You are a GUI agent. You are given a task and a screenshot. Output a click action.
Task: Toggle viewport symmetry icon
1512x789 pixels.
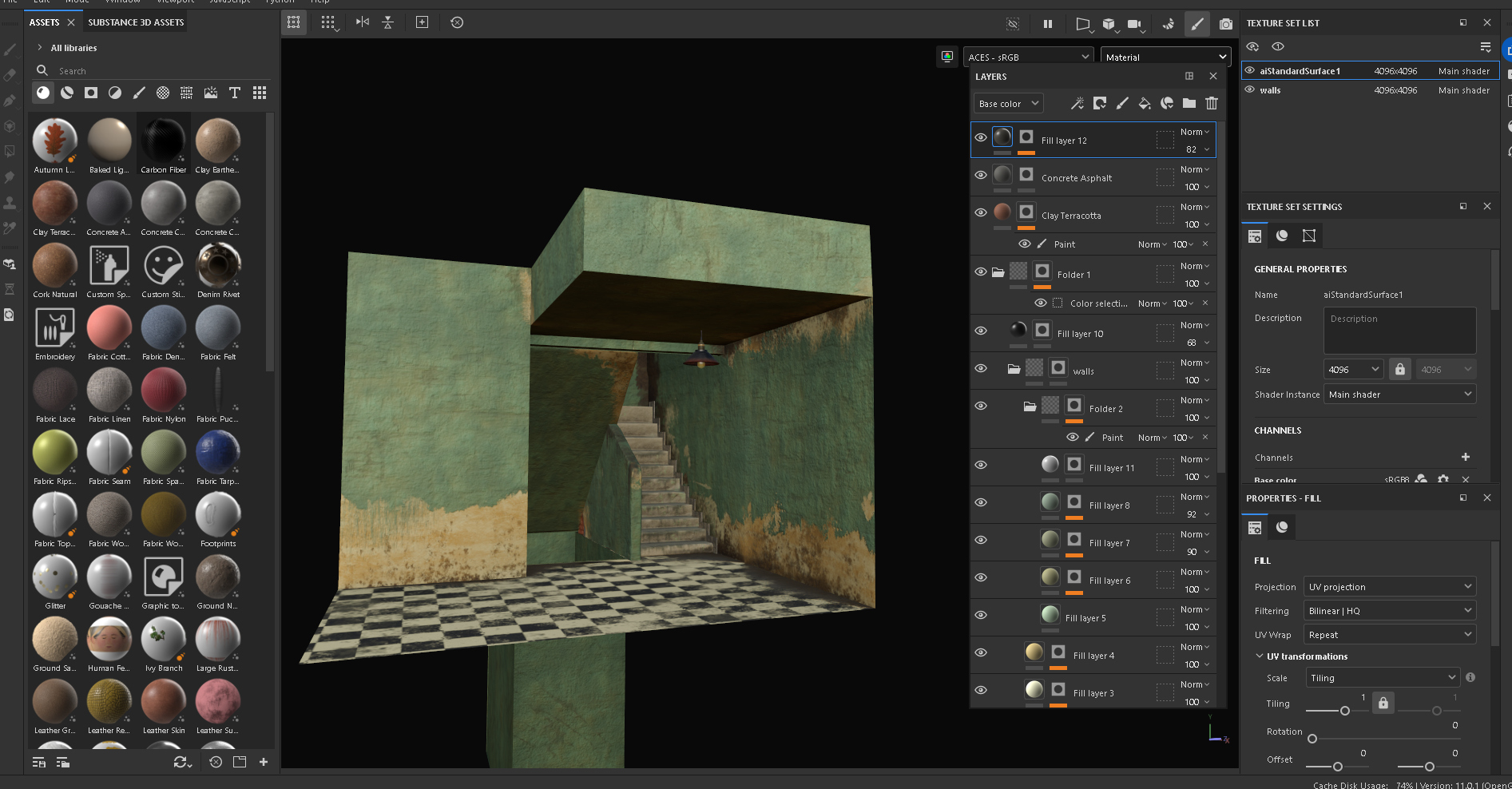click(x=363, y=22)
